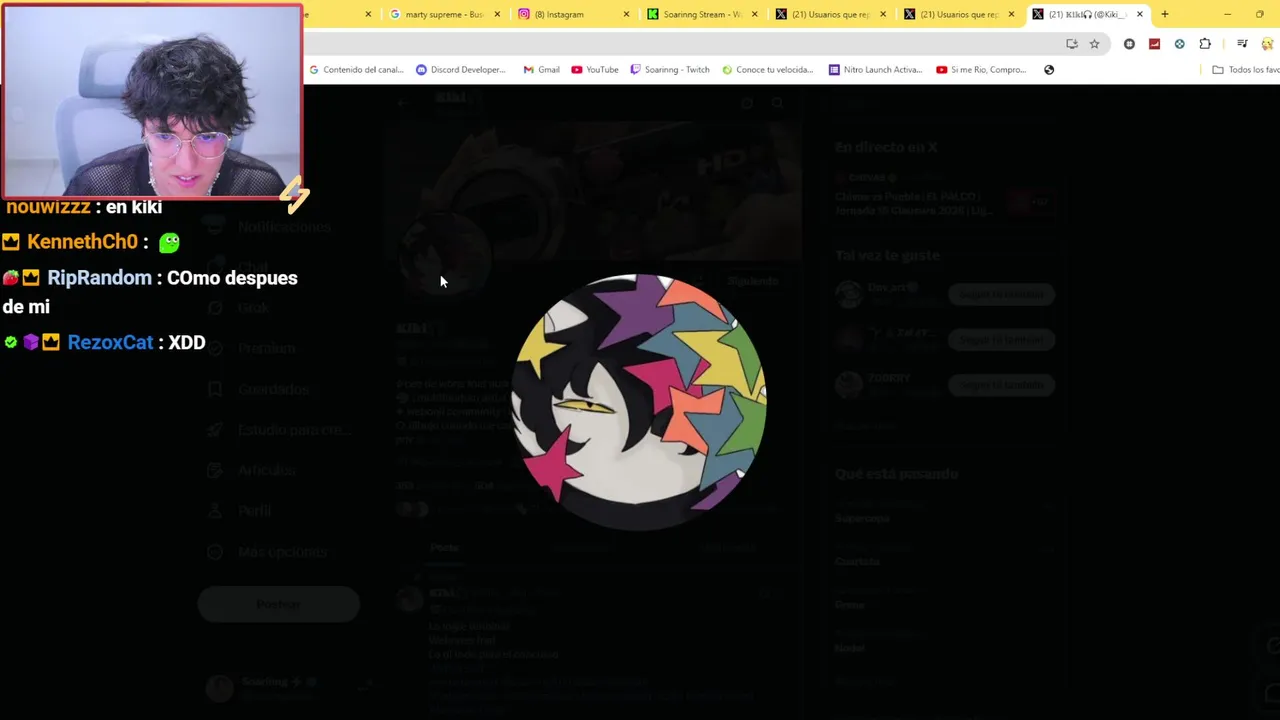1280x720 pixels.
Task: Switch to the marty supreme Google search tab
Action: point(436,14)
